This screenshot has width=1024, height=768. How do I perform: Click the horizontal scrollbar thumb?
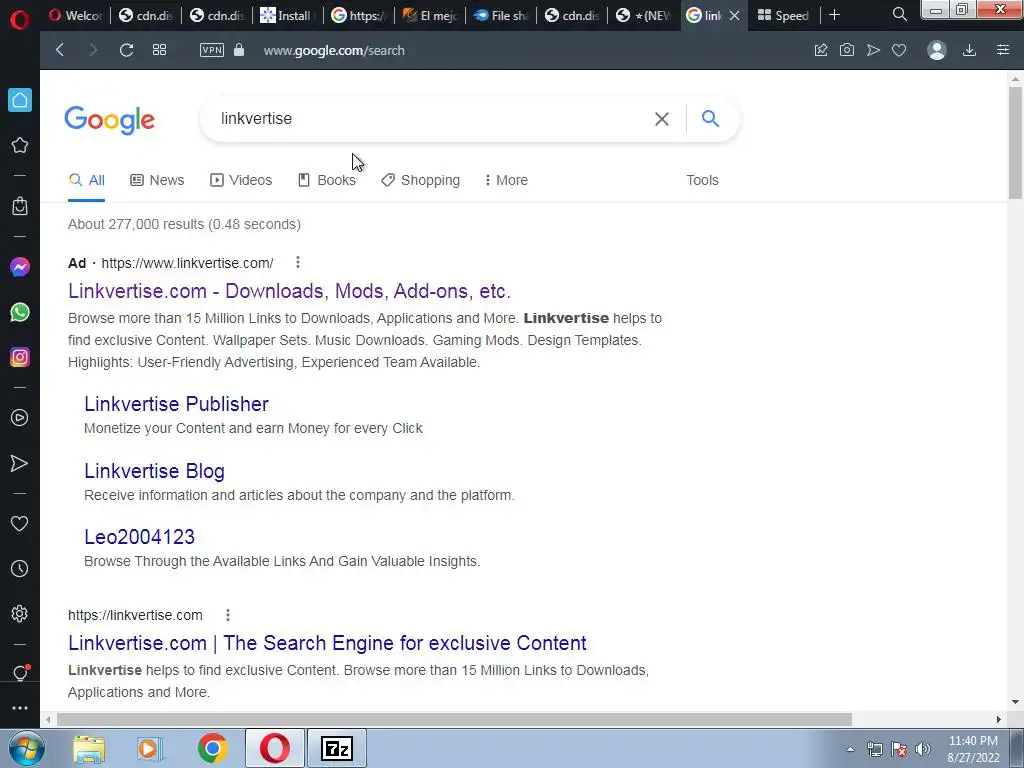click(454, 720)
